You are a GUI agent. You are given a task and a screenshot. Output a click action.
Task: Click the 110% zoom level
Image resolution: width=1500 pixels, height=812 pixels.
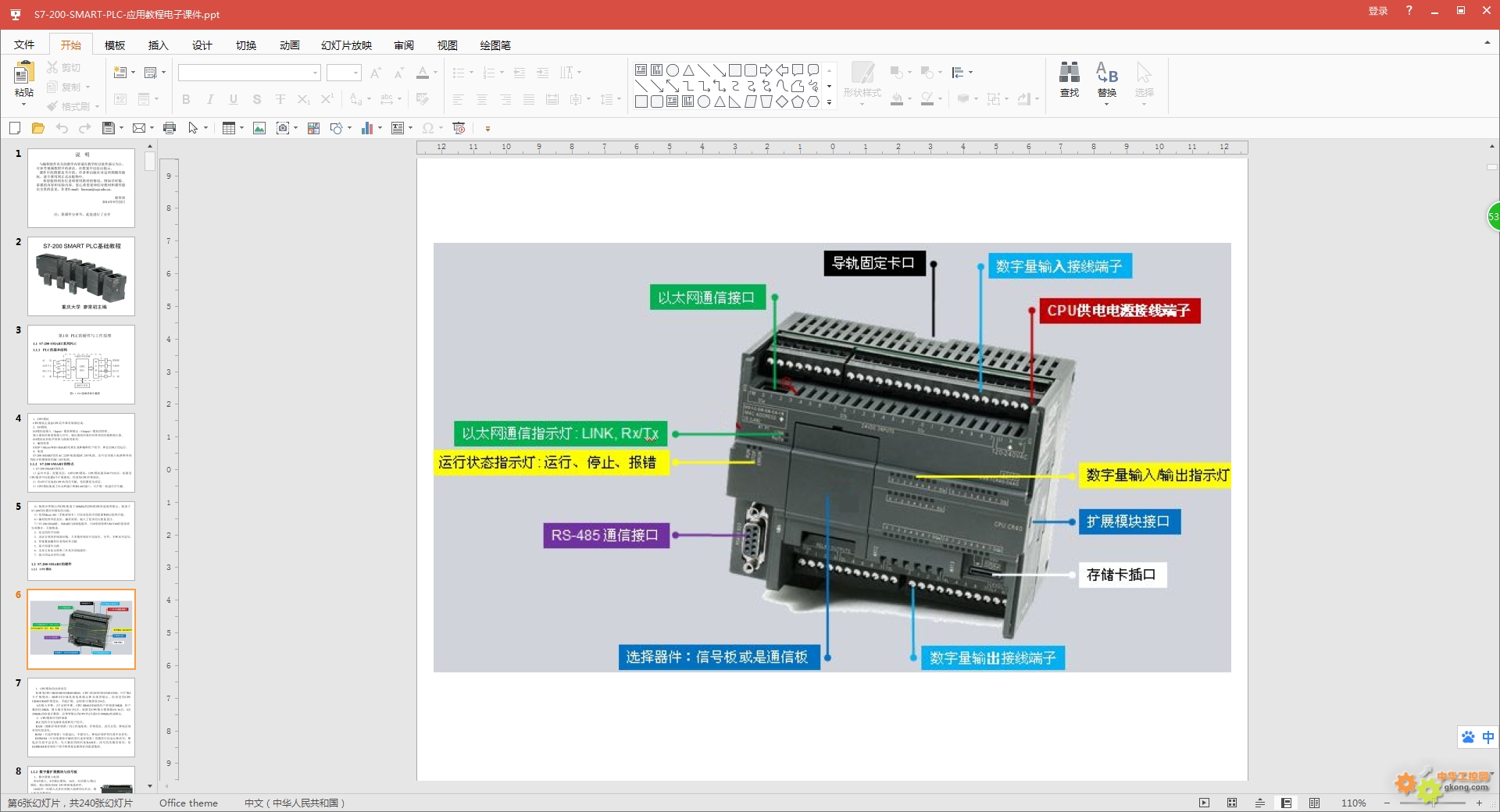coord(1353,803)
